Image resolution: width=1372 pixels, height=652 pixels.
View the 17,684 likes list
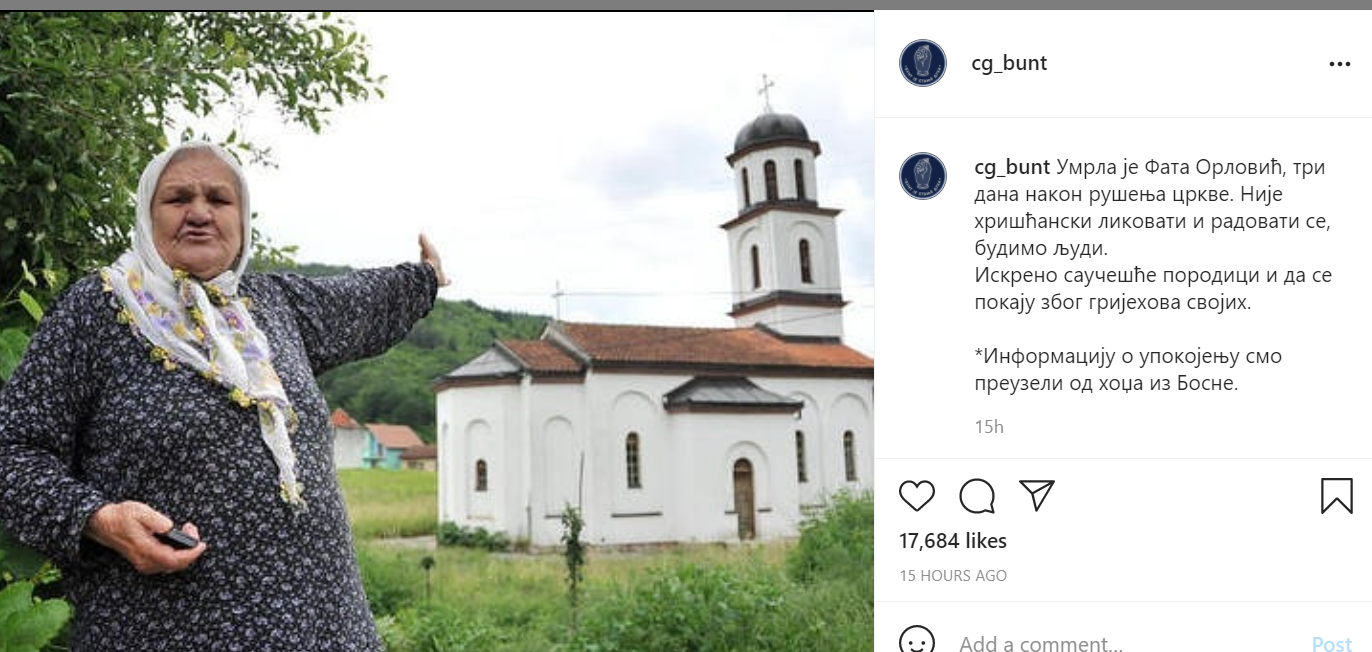tap(953, 541)
